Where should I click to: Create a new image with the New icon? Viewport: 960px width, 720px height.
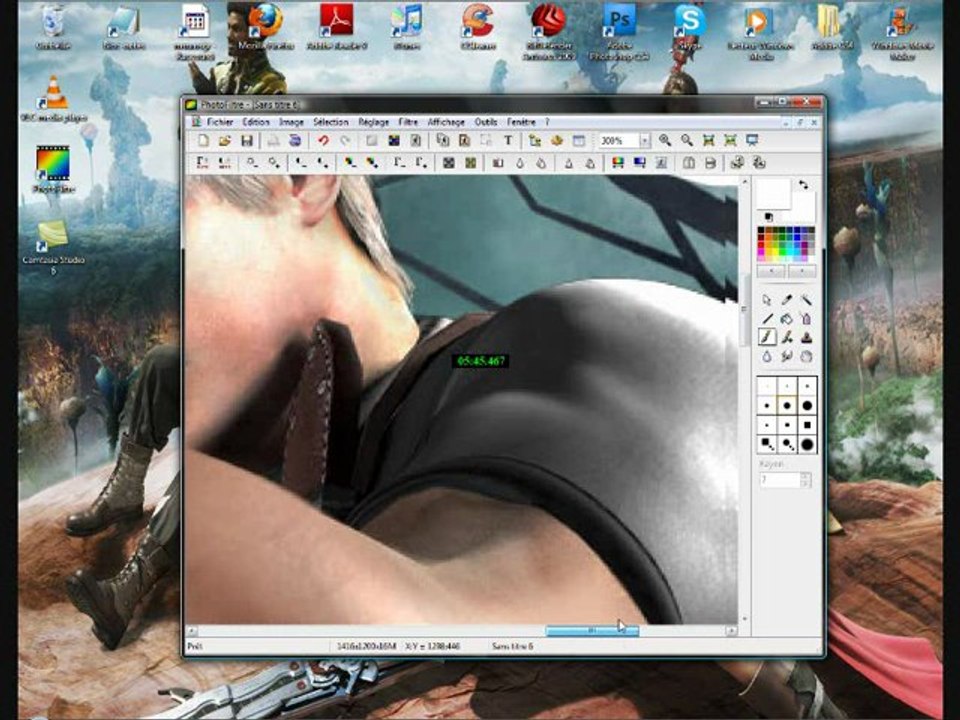(203, 141)
